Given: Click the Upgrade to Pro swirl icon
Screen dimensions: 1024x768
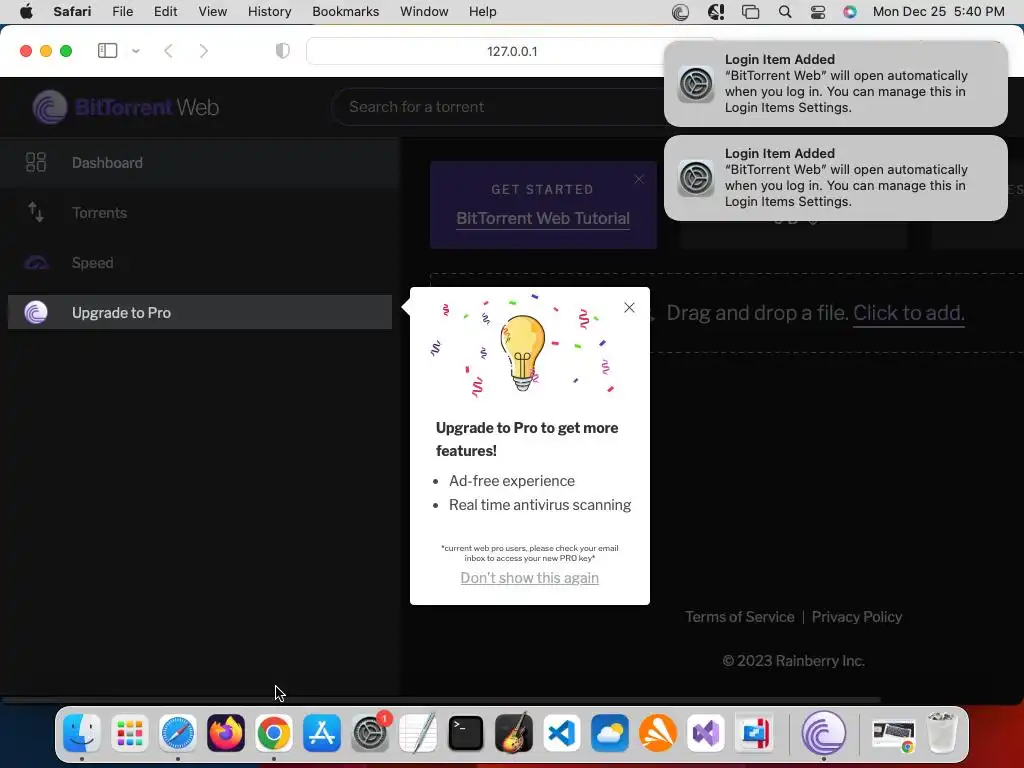Looking at the screenshot, I should pos(36,312).
